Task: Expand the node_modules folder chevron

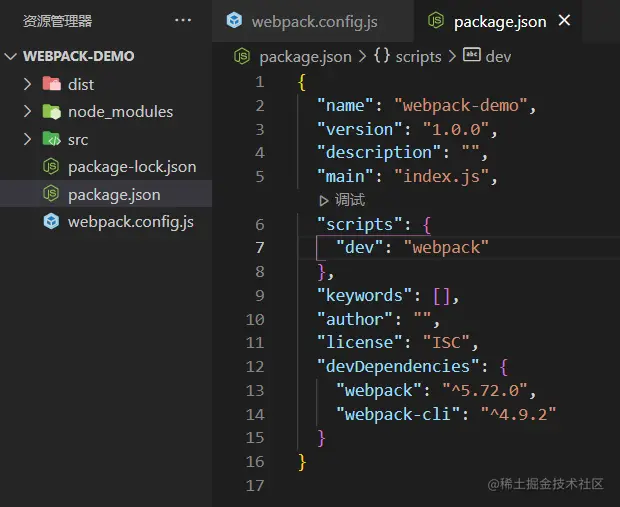Action: click(27, 112)
